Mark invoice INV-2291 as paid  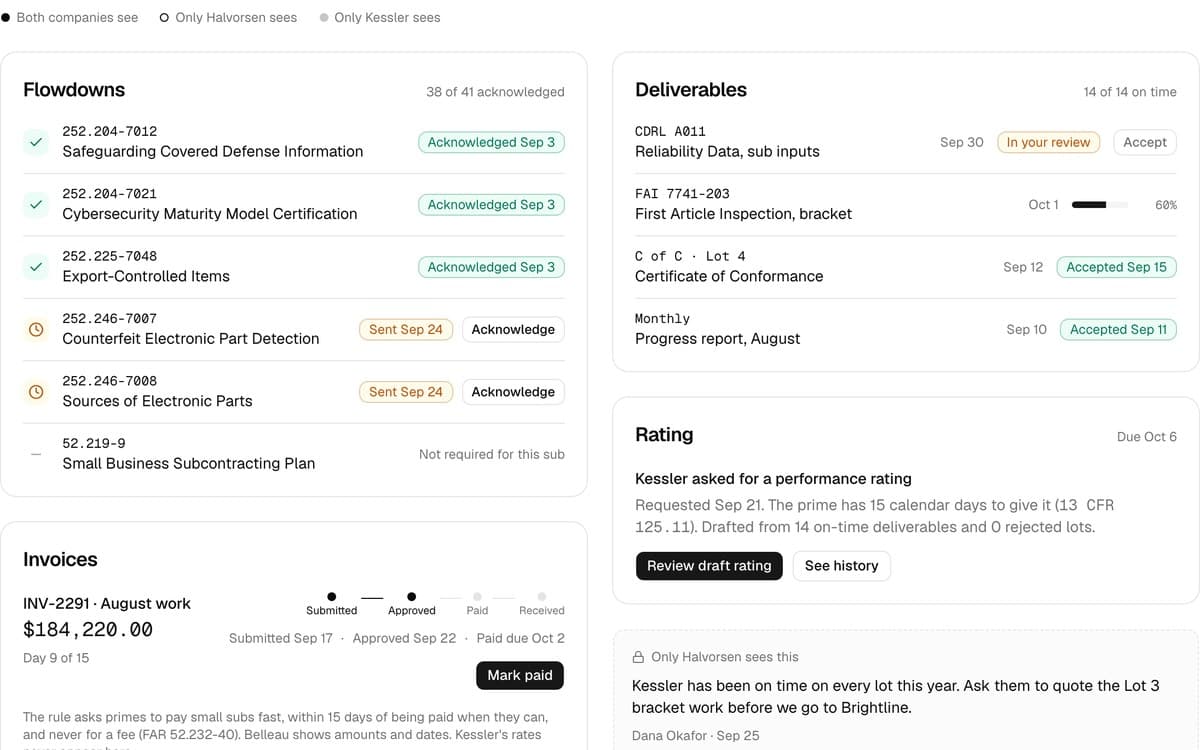click(x=520, y=675)
